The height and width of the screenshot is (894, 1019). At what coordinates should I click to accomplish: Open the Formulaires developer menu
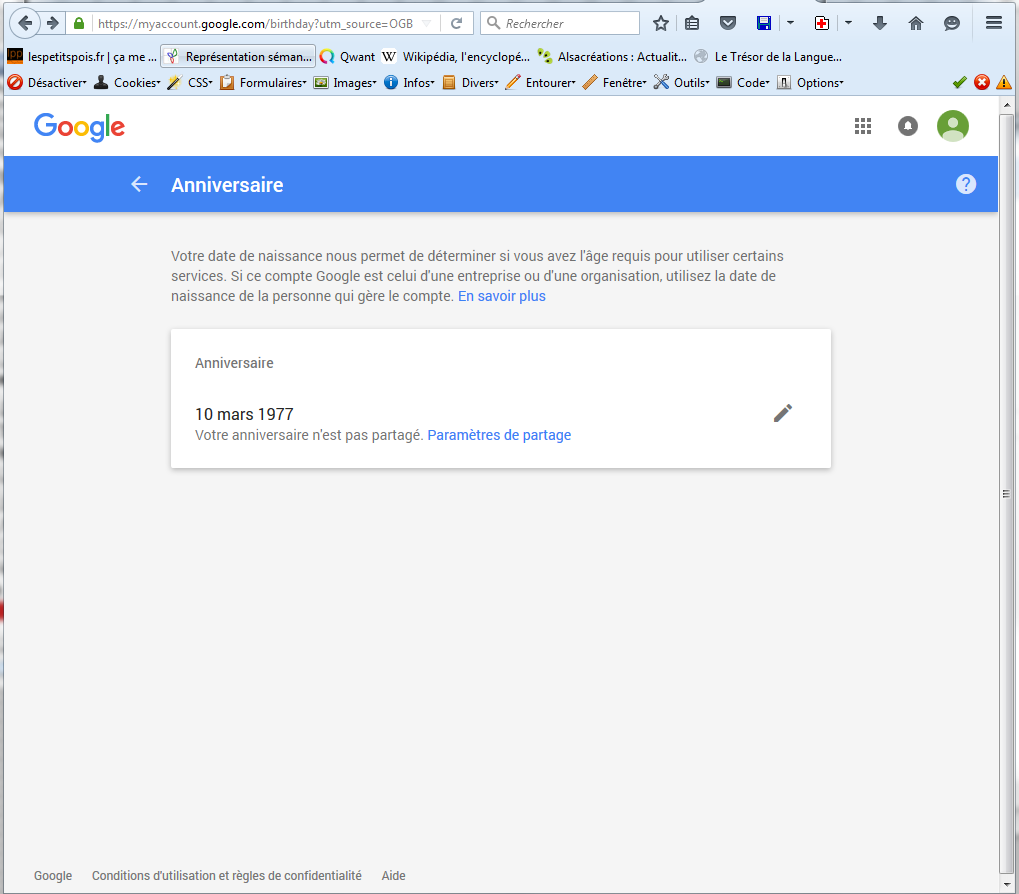263,83
